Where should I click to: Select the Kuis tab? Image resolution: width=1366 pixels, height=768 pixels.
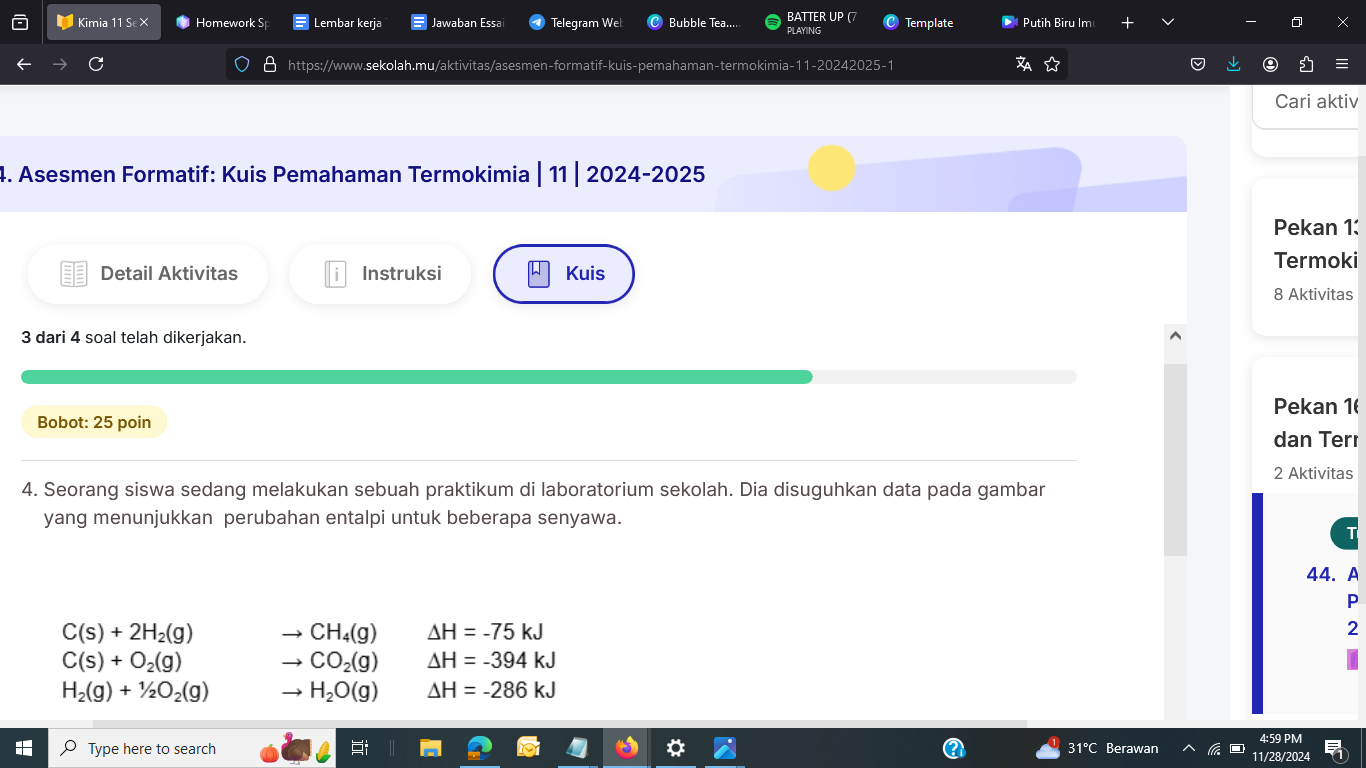click(564, 274)
